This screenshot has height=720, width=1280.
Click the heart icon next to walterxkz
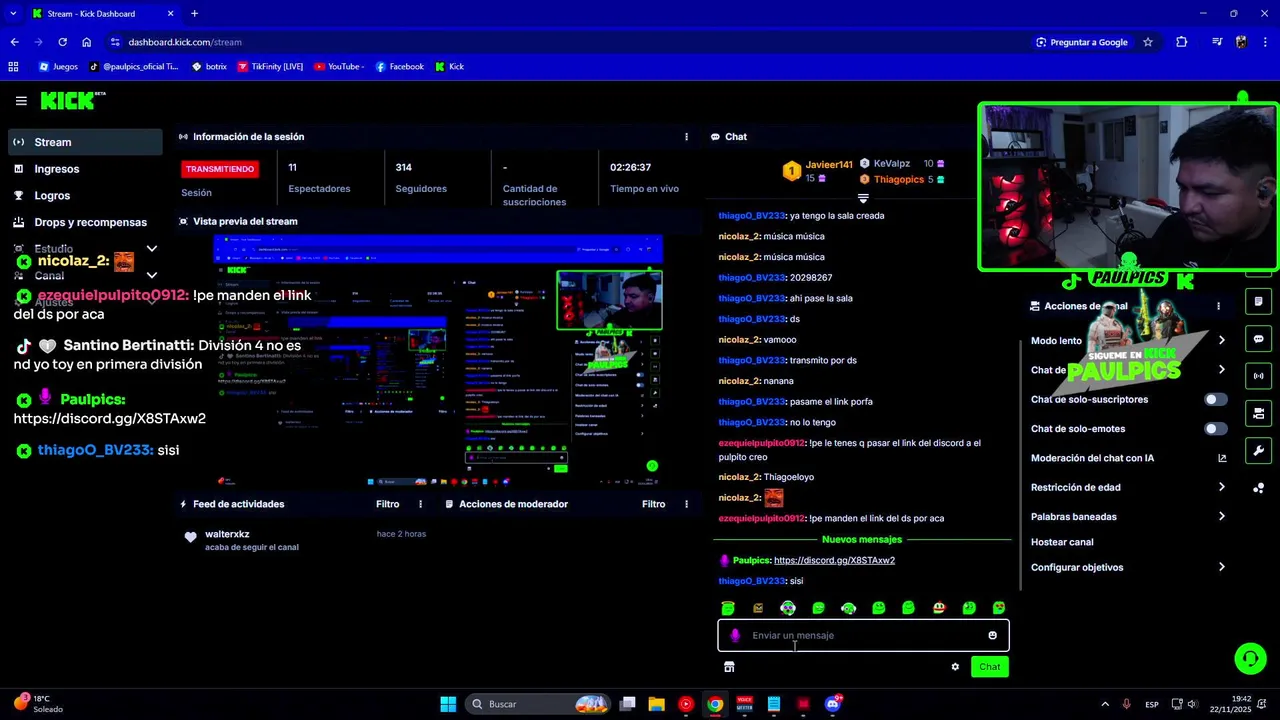click(191, 537)
